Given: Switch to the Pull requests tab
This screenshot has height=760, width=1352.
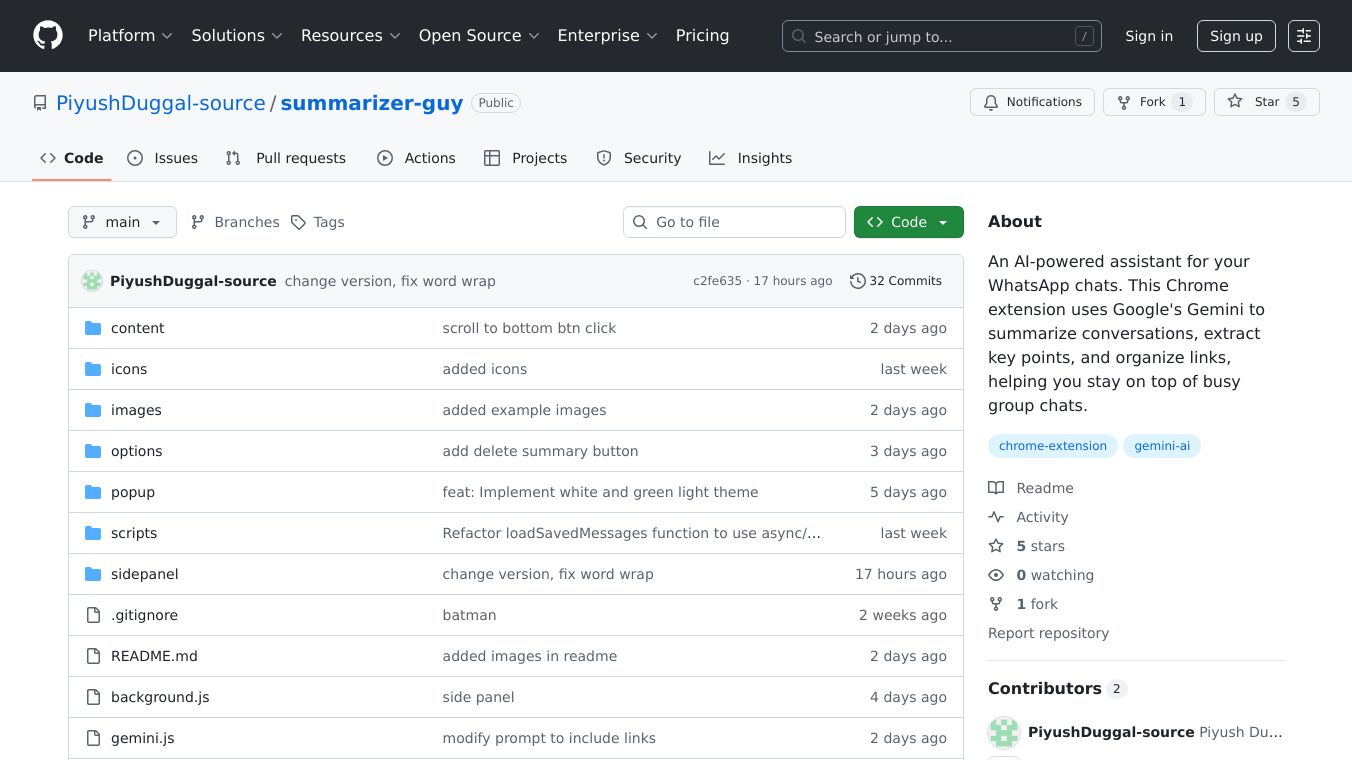Looking at the screenshot, I should click(286, 158).
